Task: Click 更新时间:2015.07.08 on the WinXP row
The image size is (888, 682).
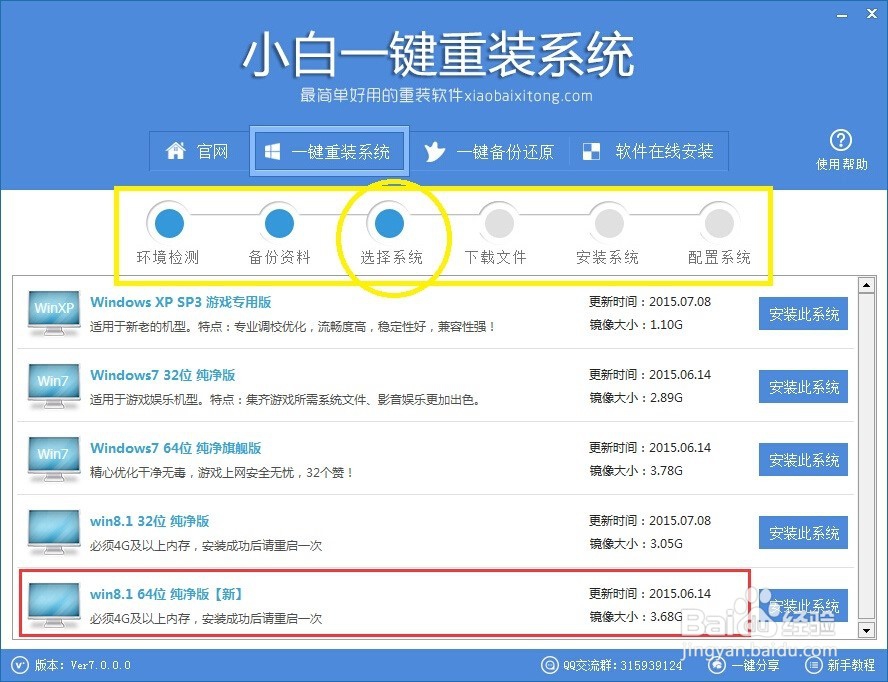Action: tap(650, 302)
